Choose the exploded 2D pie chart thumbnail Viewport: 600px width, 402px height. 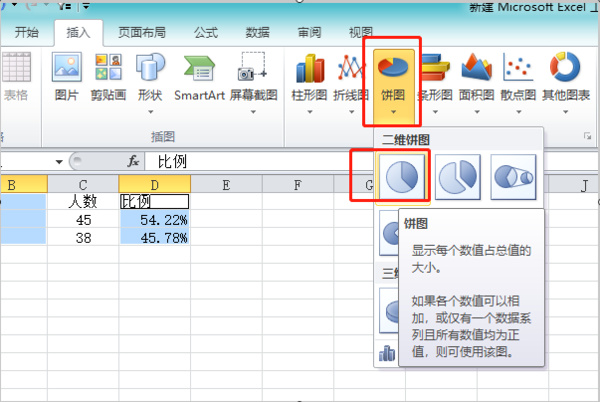(458, 177)
